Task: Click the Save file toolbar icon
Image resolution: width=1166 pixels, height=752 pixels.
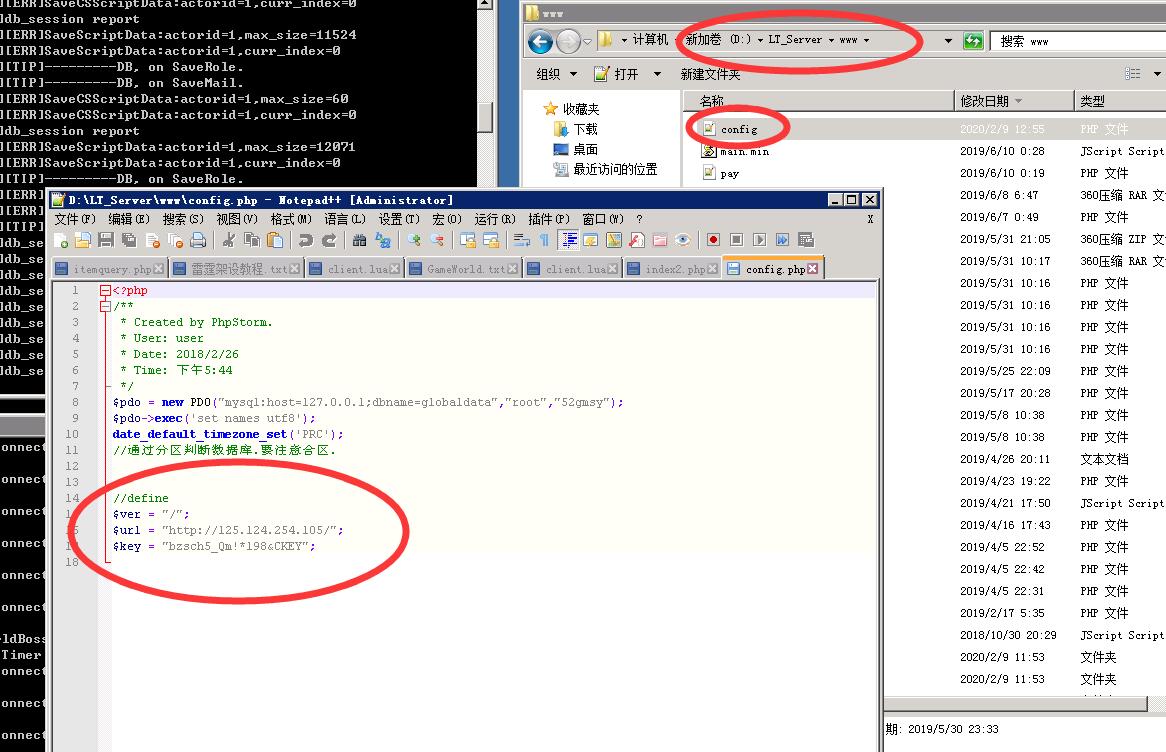Action: click(x=106, y=240)
